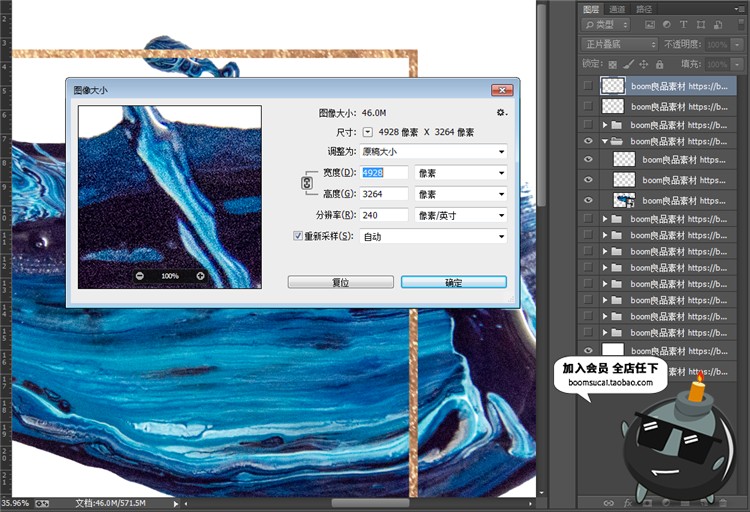This screenshot has height=512, width=750.
Task: Hide the white thumbnail layer's eye icon
Action: 588,350
